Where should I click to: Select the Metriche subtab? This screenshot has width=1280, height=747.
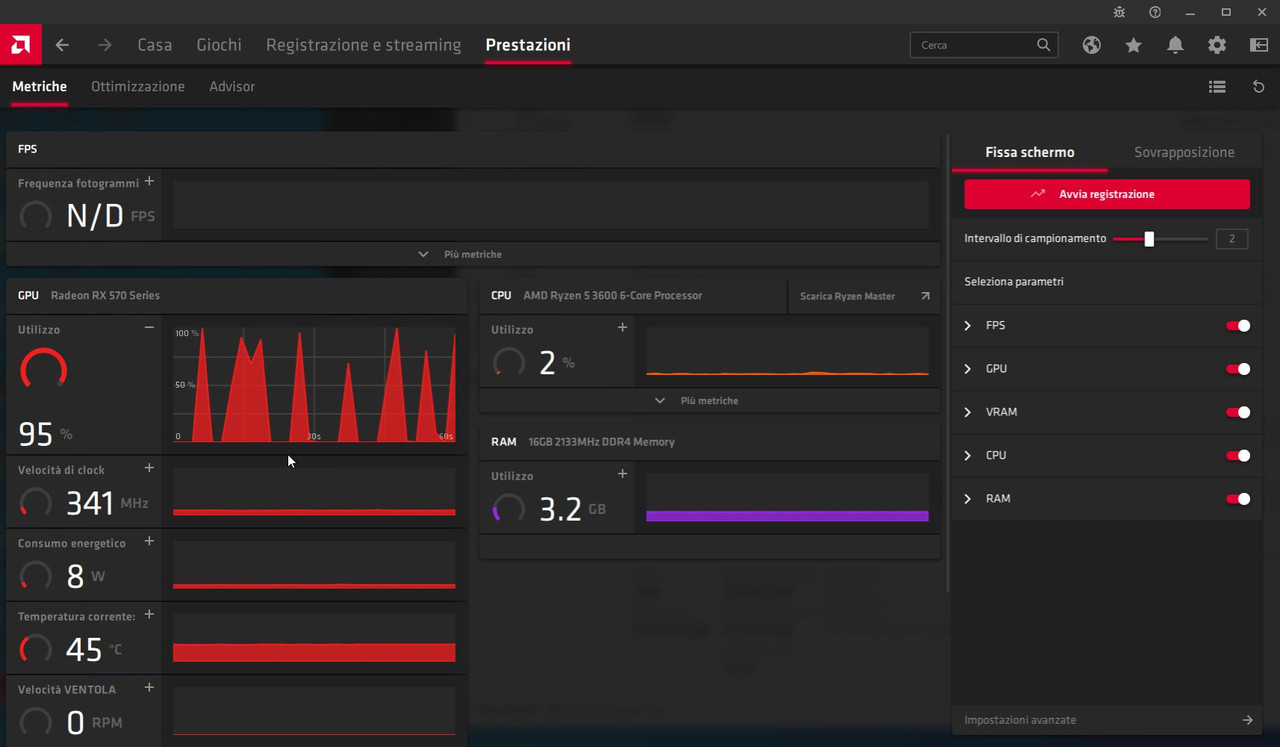[39, 87]
